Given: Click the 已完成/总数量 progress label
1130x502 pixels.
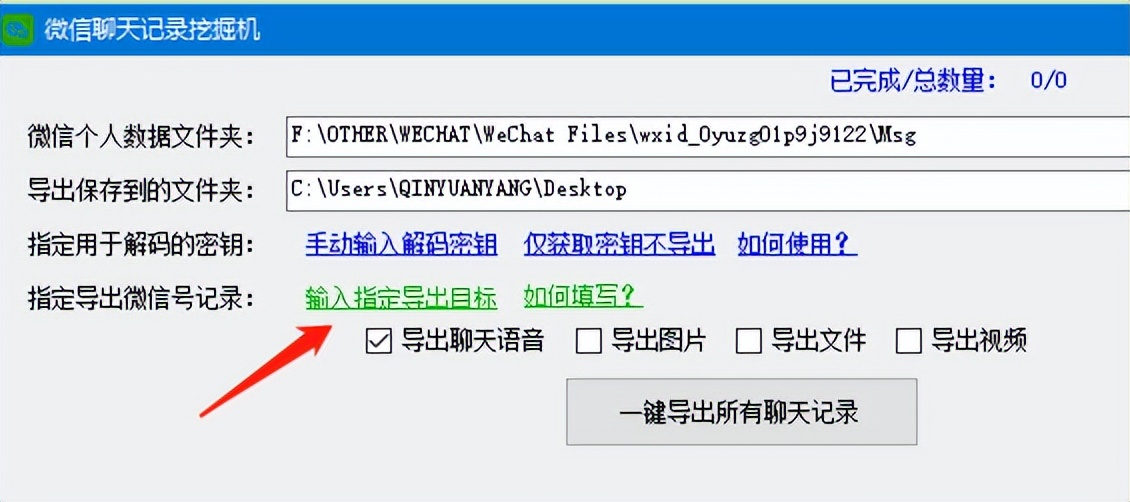Looking at the screenshot, I should 915,80.
